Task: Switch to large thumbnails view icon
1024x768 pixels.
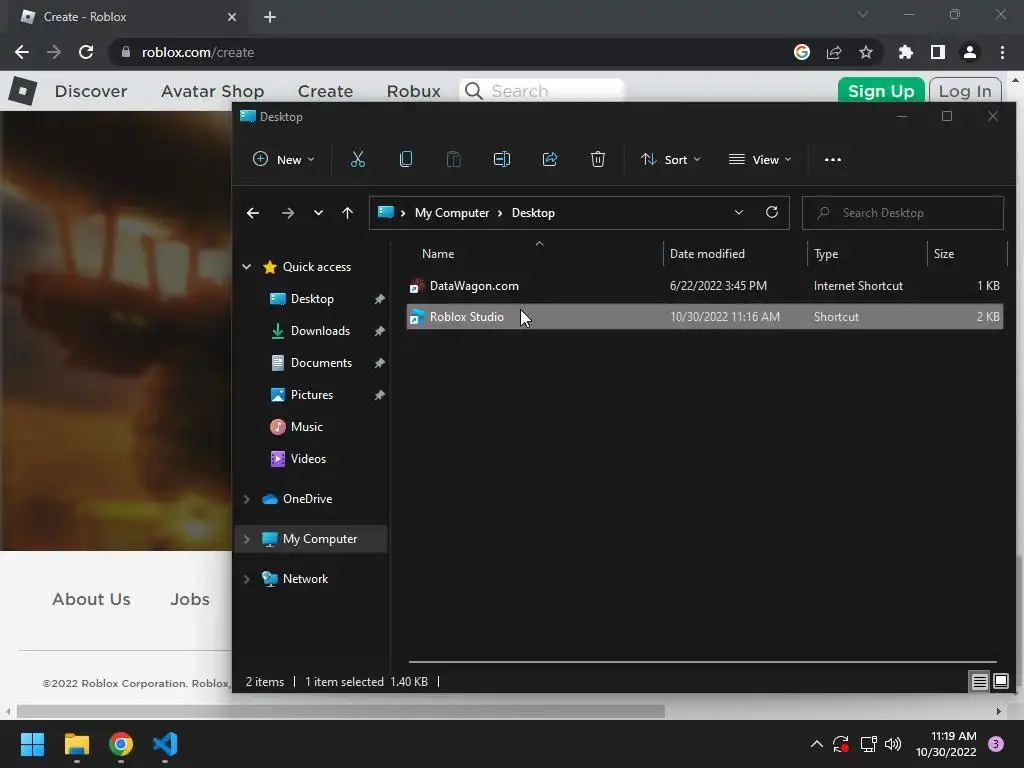Action: tap(1001, 682)
